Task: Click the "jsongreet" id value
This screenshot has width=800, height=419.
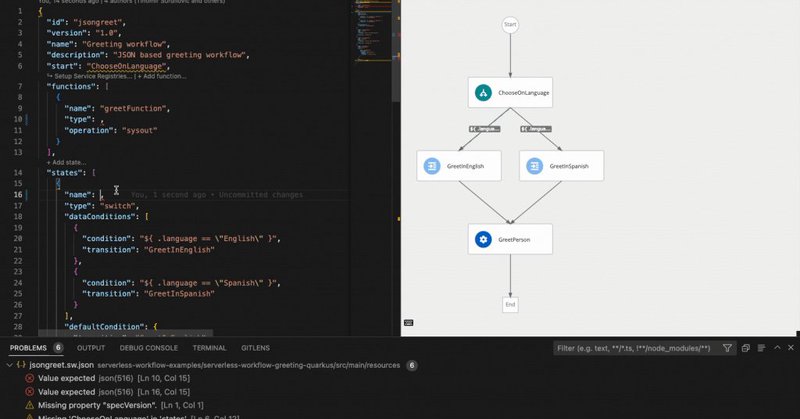Action: (x=97, y=22)
